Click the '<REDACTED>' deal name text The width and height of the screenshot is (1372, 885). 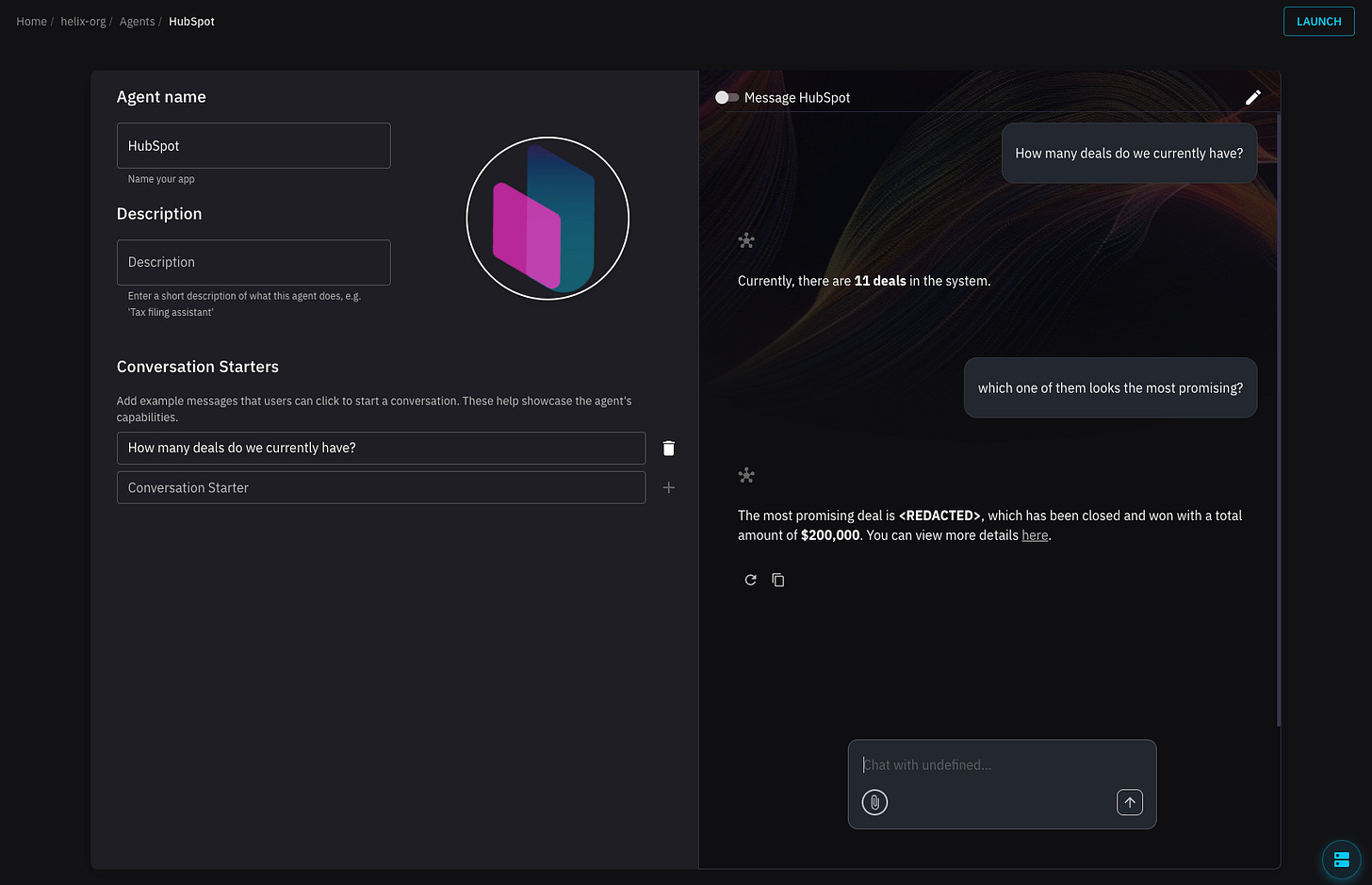(939, 516)
